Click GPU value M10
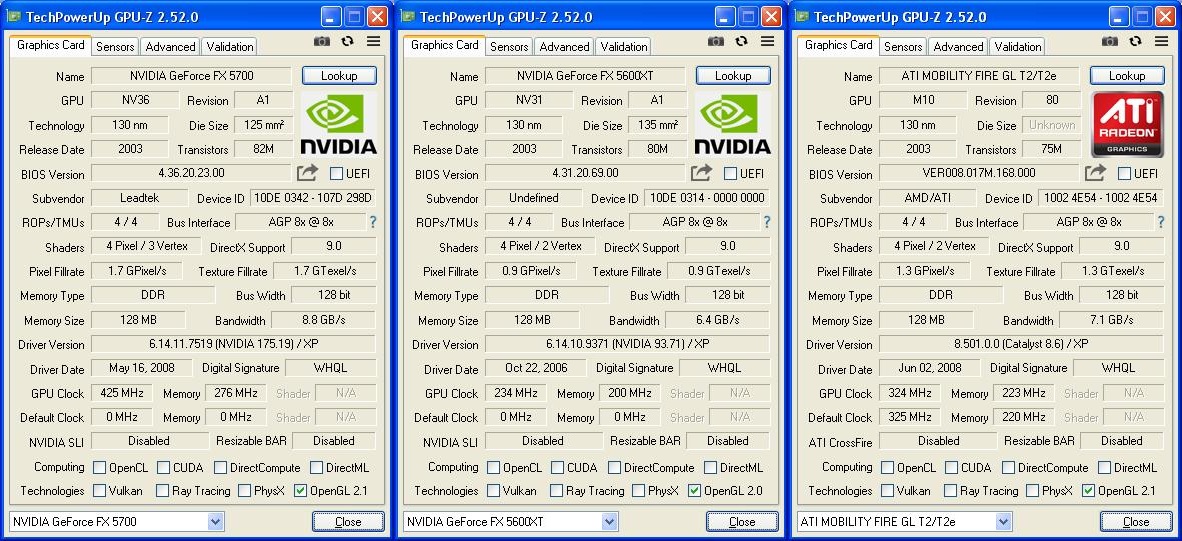This screenshot has width=1182, height=541. click(x=923, y=100)
